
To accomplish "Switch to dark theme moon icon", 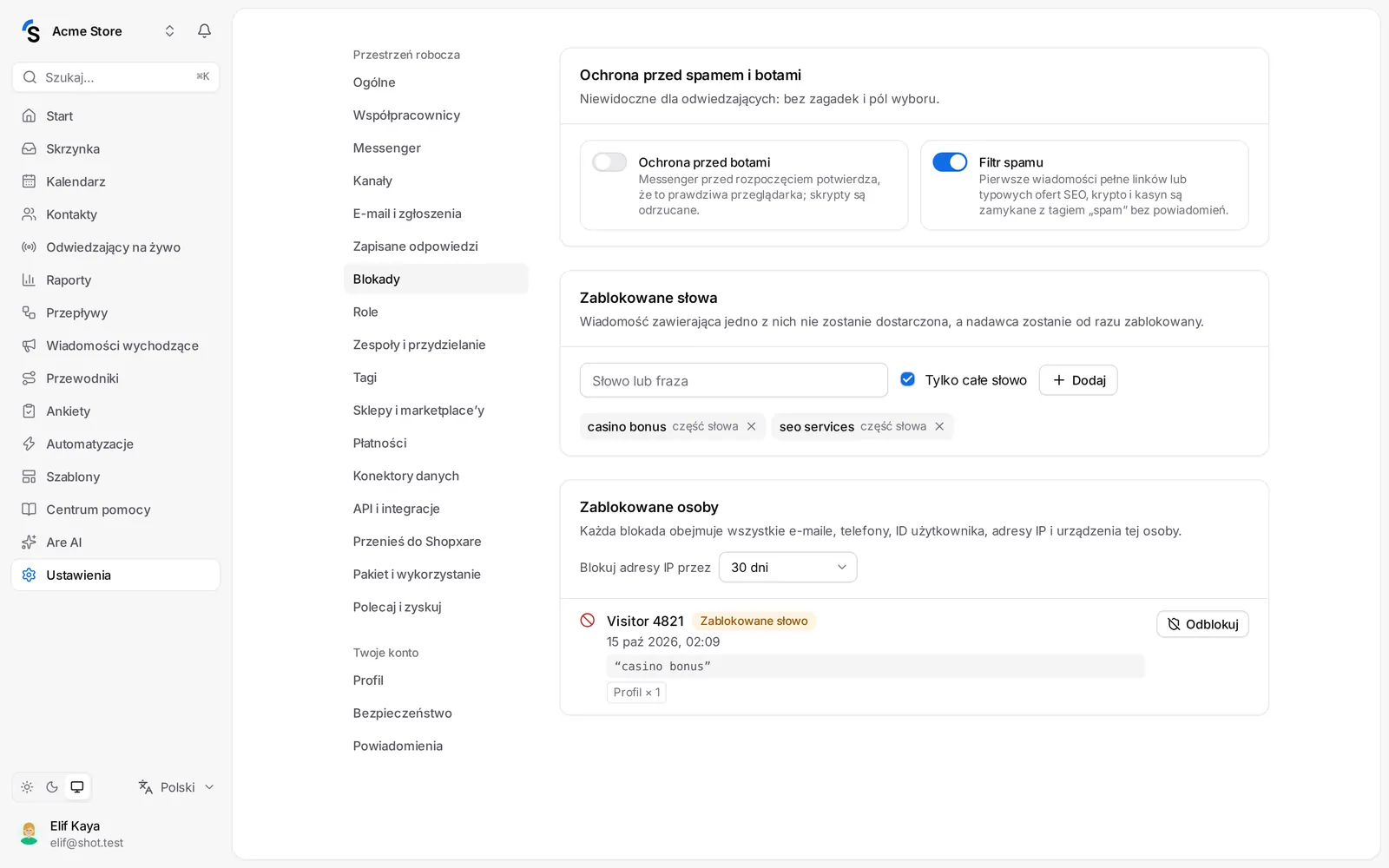I will click(x=52, y=787).
